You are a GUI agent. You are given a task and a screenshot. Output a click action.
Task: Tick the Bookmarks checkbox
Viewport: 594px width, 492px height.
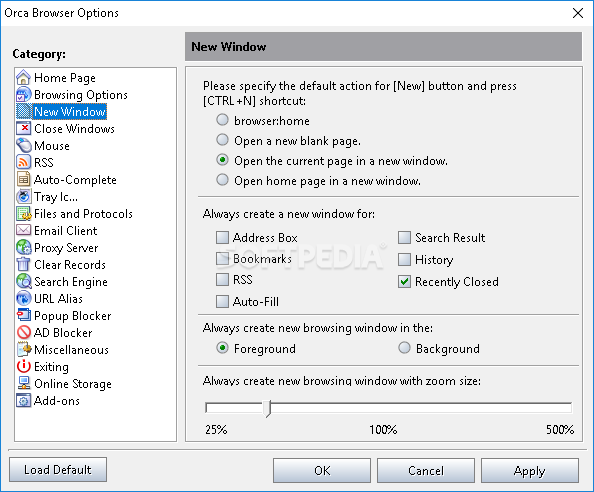tap(222, 259)
